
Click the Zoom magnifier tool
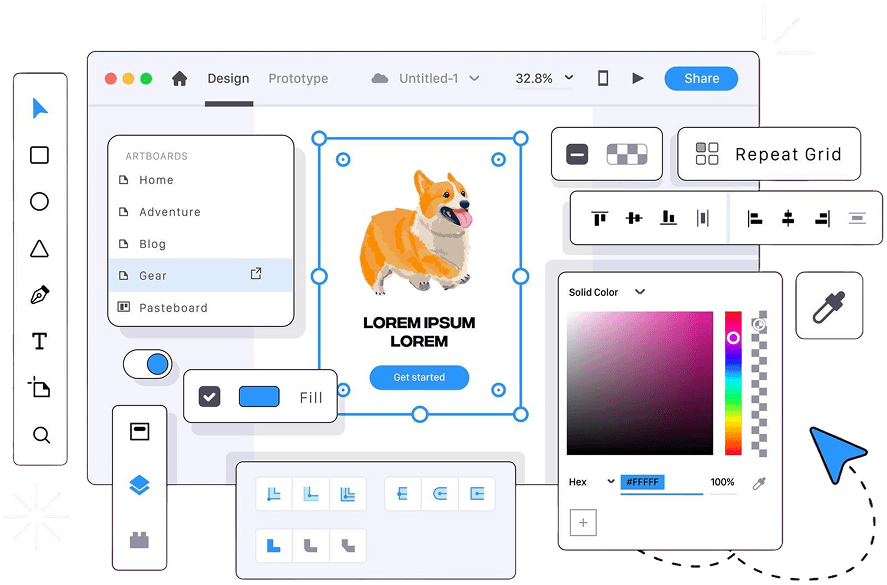pos(41,435)
